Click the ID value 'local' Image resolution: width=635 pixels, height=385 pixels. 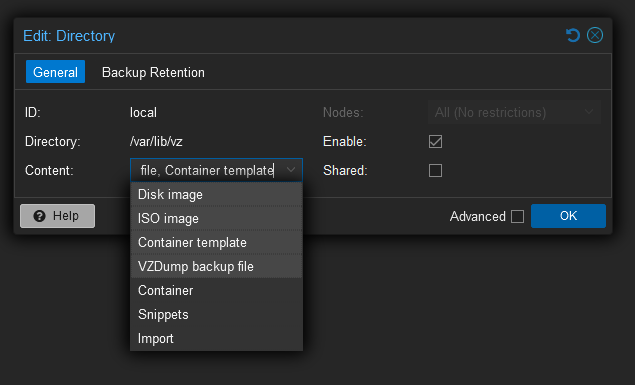pyautogui.click(x=143, y=112)
